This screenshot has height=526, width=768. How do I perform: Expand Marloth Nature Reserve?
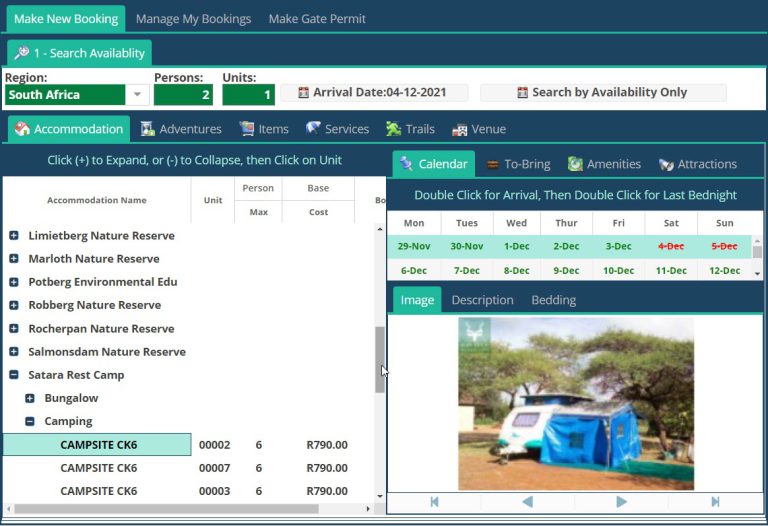click(x=14, y=259)
